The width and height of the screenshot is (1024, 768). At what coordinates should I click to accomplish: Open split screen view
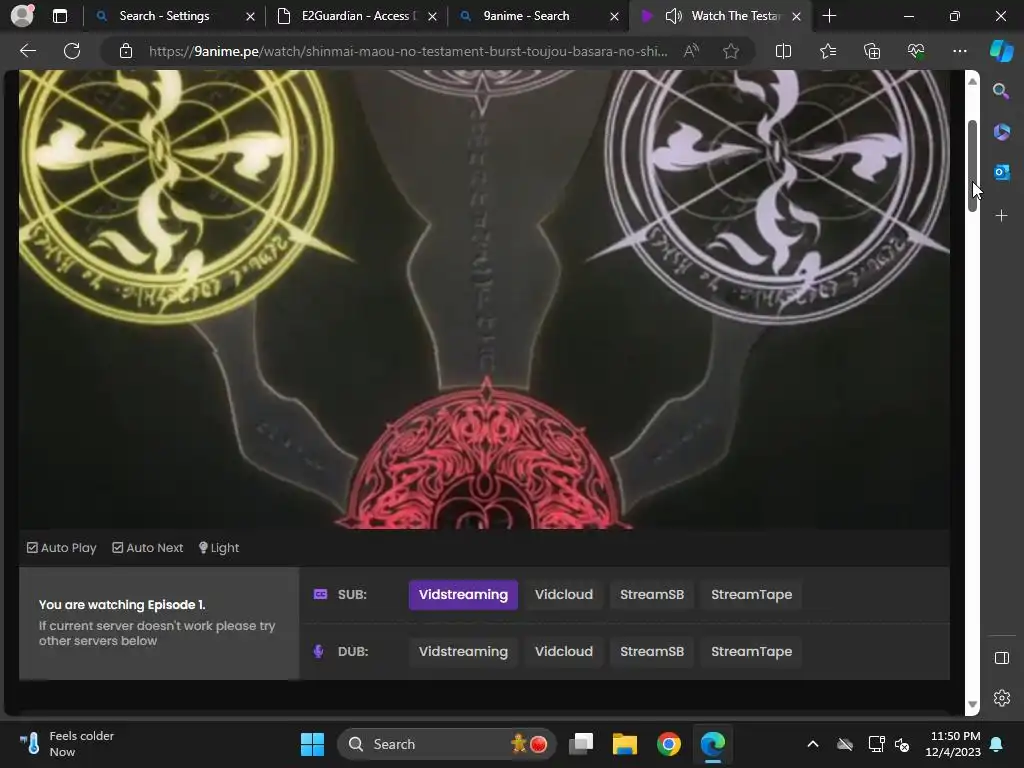point(783,51)
